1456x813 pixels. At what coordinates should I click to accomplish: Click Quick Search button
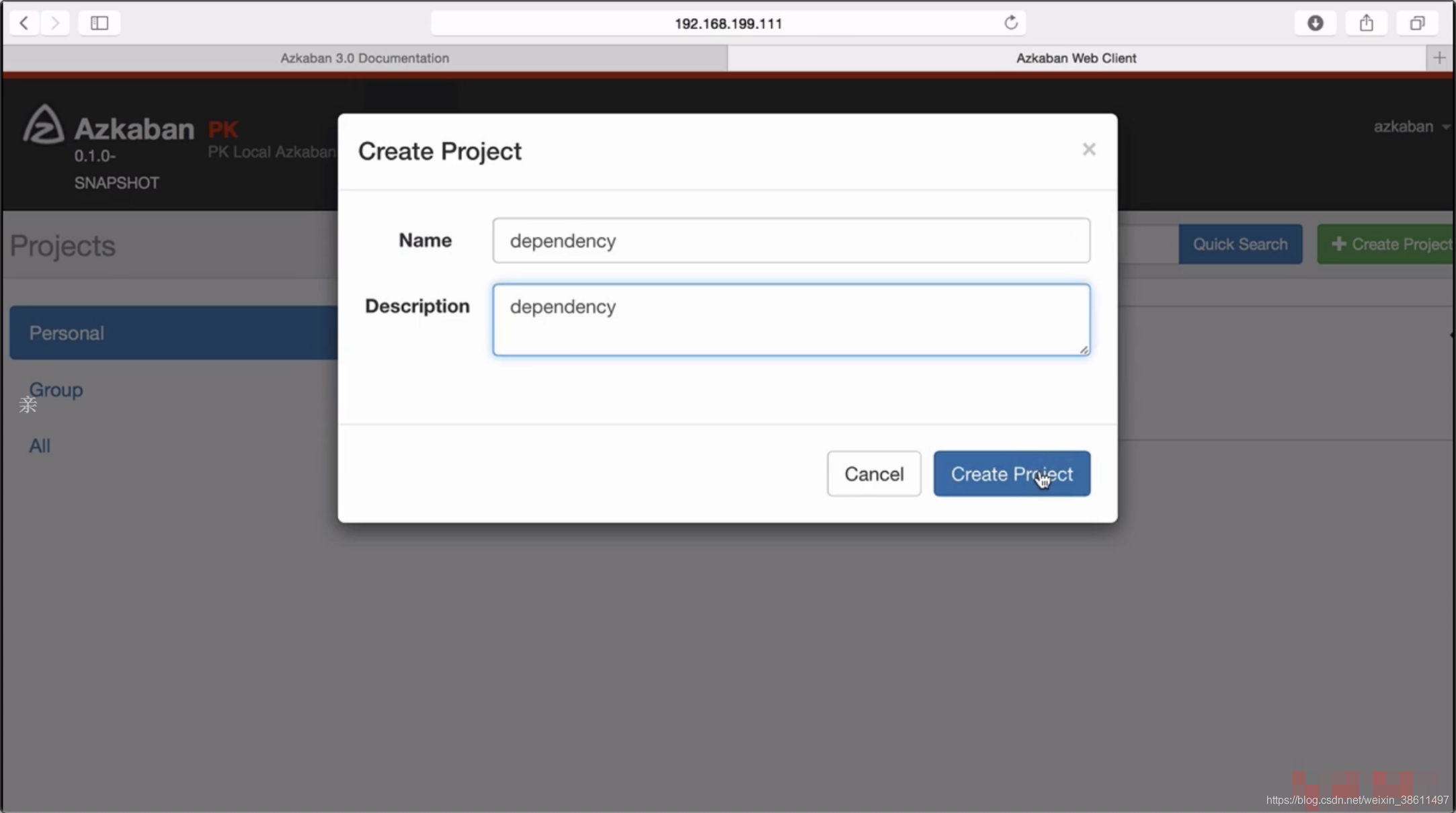pyautogui.click(x=1240, y=244)
